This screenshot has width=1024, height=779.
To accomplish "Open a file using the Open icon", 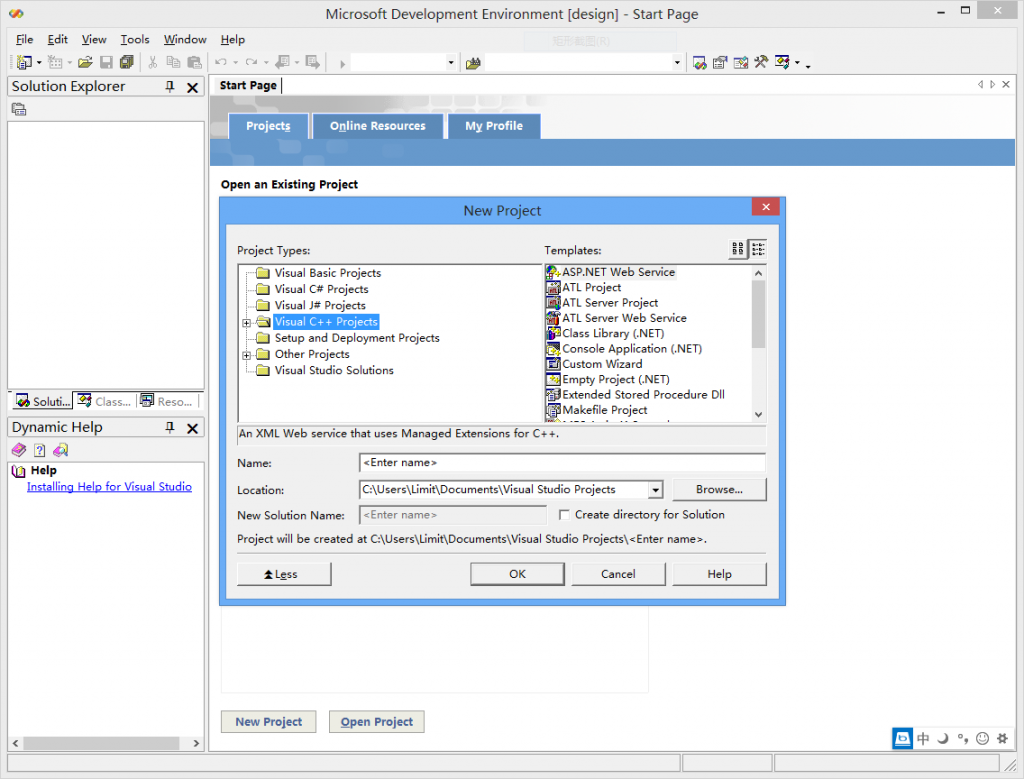I will (x=87, y=61).
